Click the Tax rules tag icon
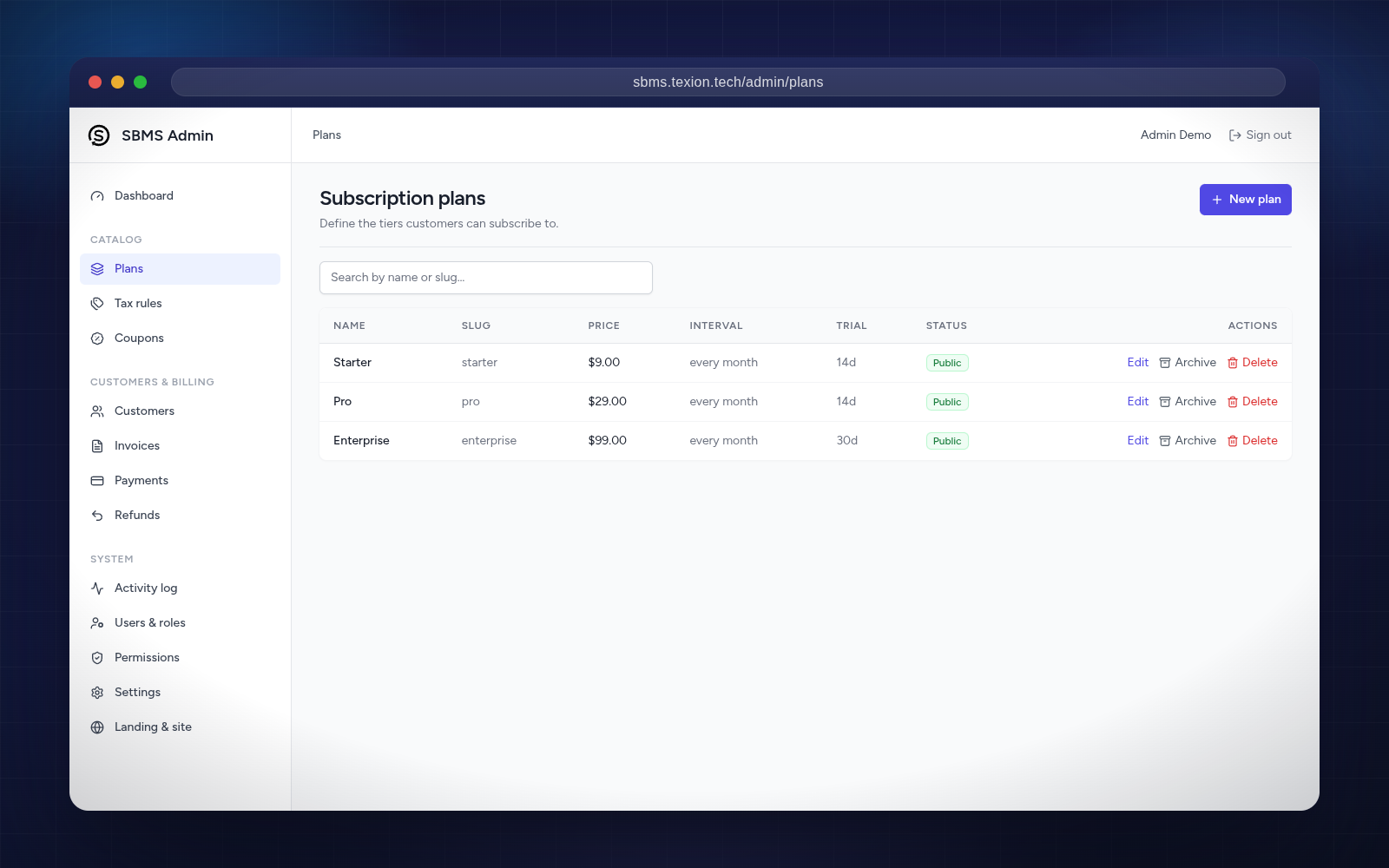Image resolution: width=1389 pixels, height=868 pixels. 97,304
